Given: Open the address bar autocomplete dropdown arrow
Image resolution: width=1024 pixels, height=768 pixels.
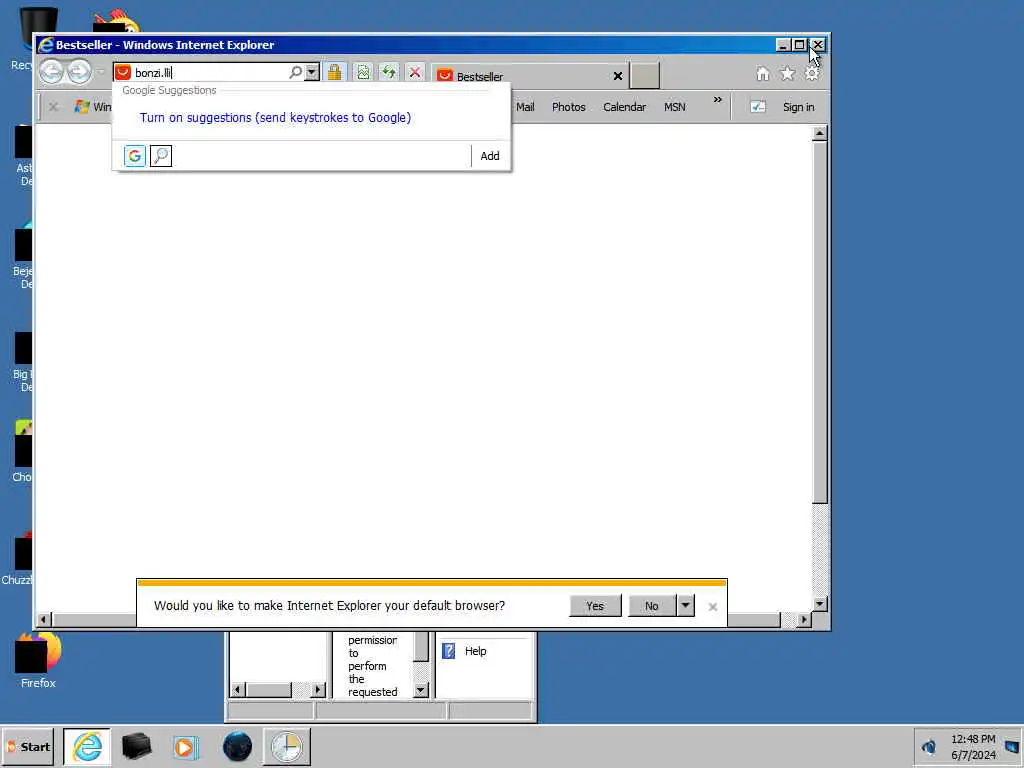Looking at the screenshot, I should [312, 72].
